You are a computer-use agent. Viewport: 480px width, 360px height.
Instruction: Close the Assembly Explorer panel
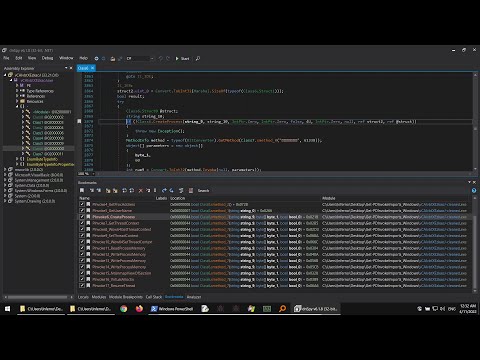point(71,68)
